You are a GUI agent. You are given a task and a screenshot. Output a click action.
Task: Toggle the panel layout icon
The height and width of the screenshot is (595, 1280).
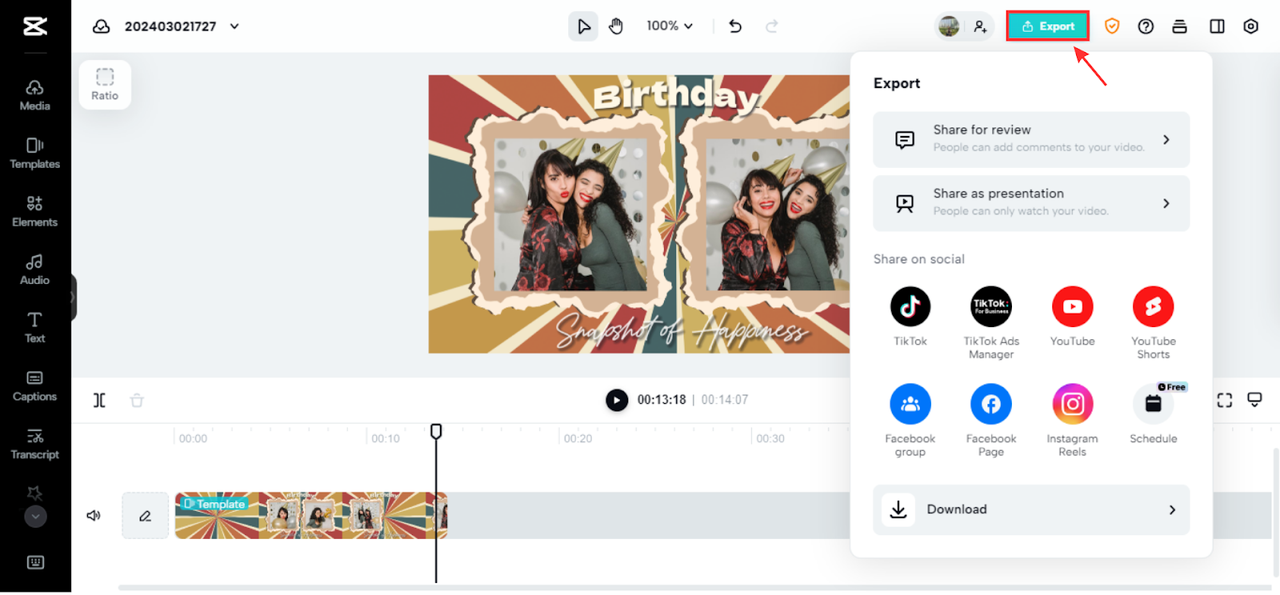tap(1217, 27)
